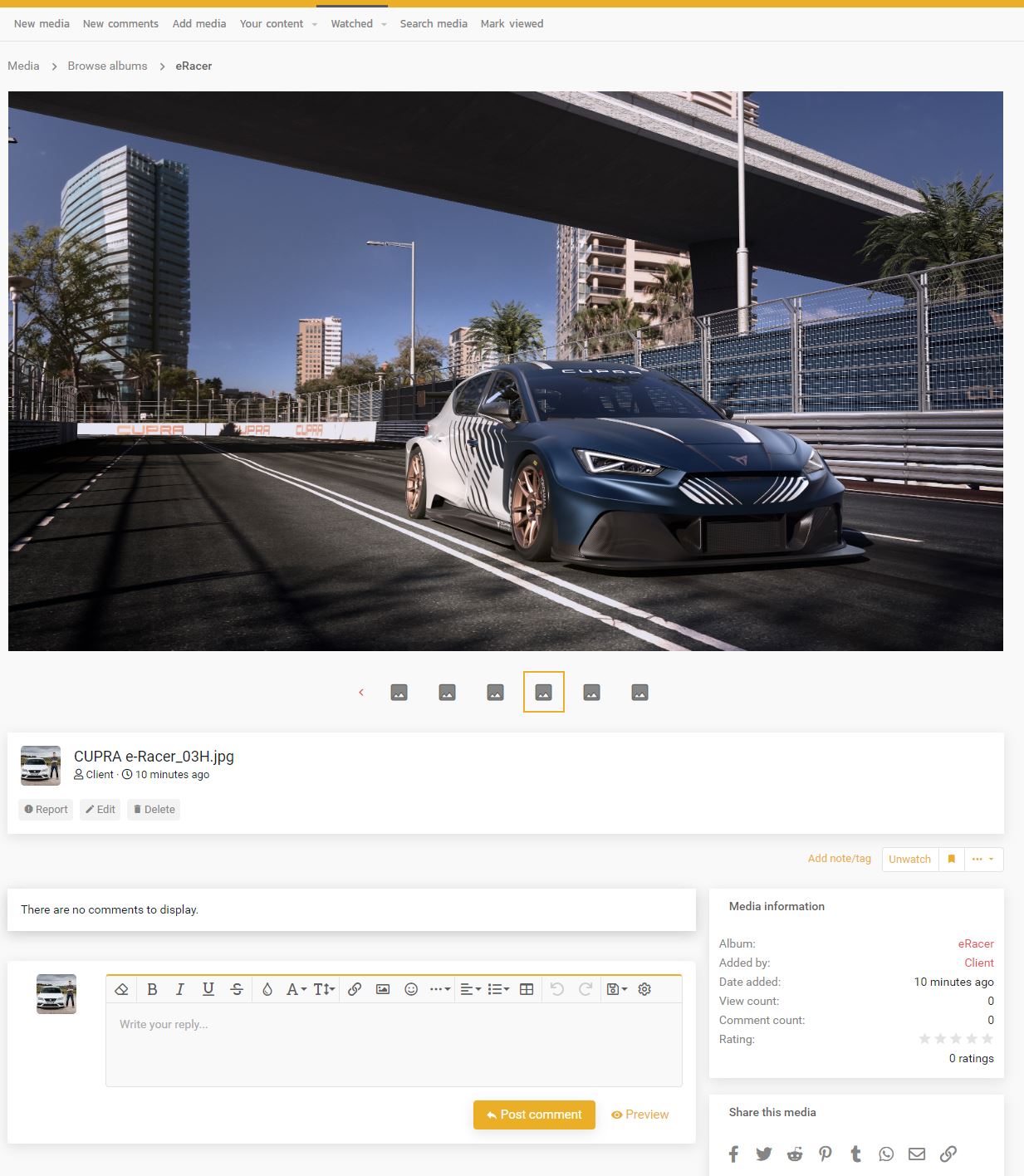Click the Insert link icon
Image resolution: width=1024 pixels, height=1176 pixels.
355,989
